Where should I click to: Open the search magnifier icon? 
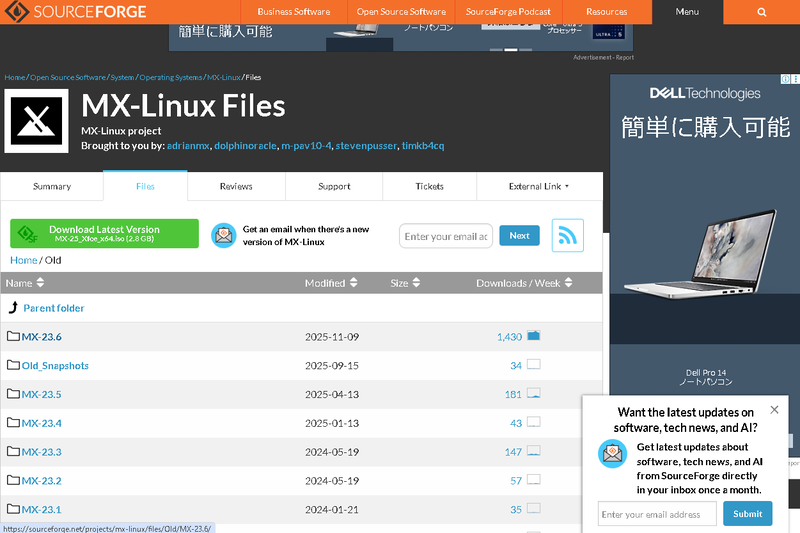[x=761, y=12]
